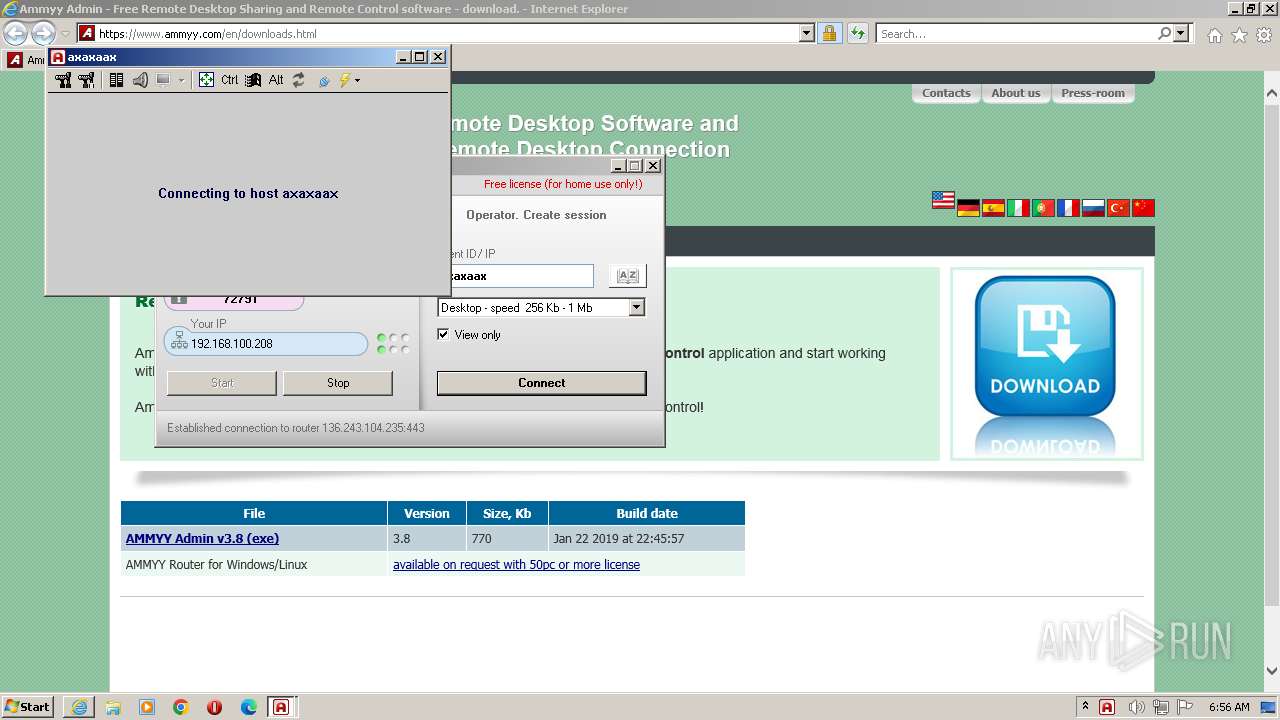
Task: Click the security lock icon in address bar
Action: 829,33
